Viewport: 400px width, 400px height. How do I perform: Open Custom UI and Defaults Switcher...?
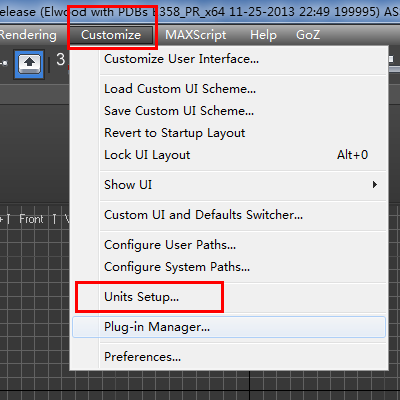(229, 215)
